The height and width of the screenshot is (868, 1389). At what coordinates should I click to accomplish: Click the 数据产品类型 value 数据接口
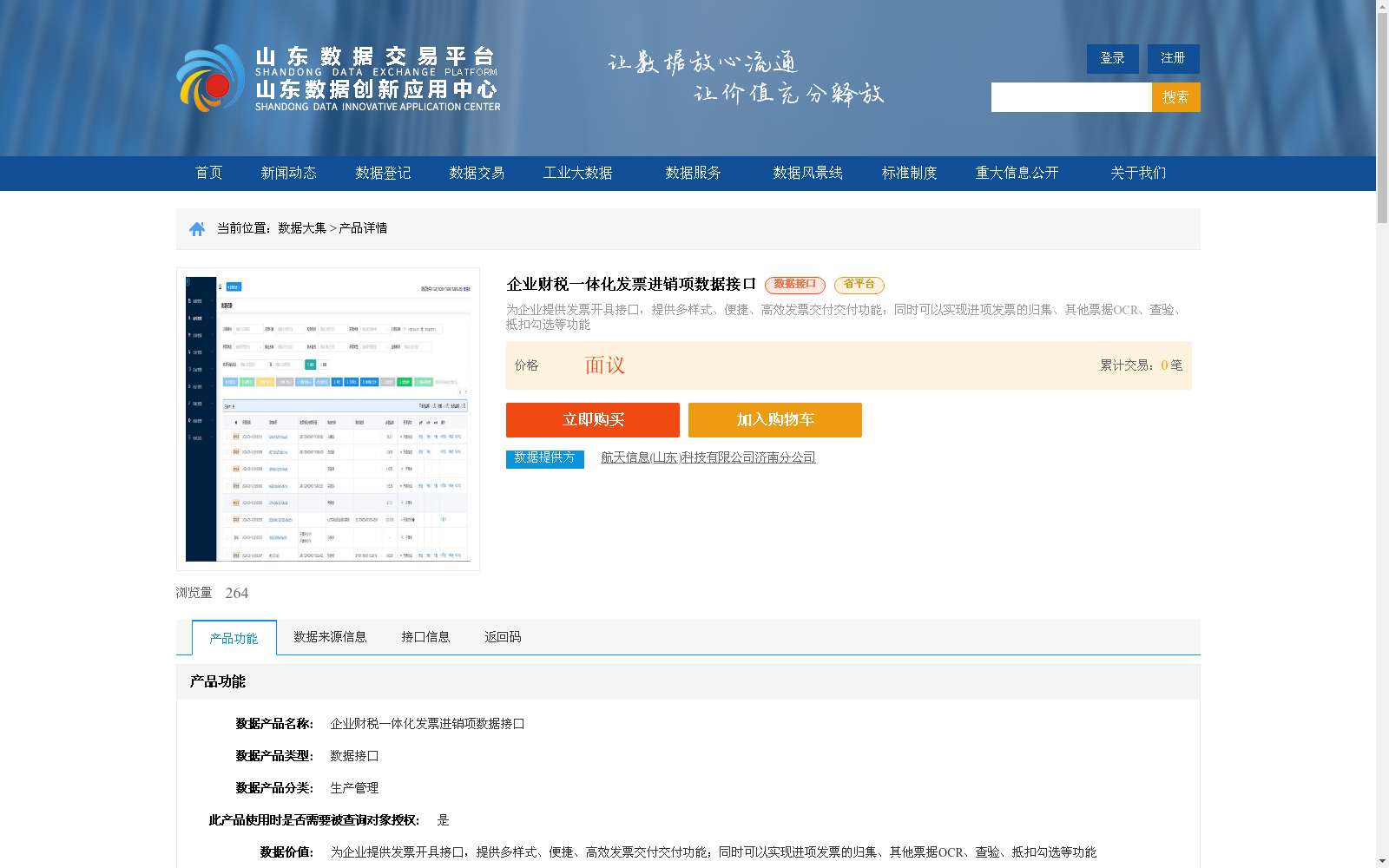pos(354,756)
